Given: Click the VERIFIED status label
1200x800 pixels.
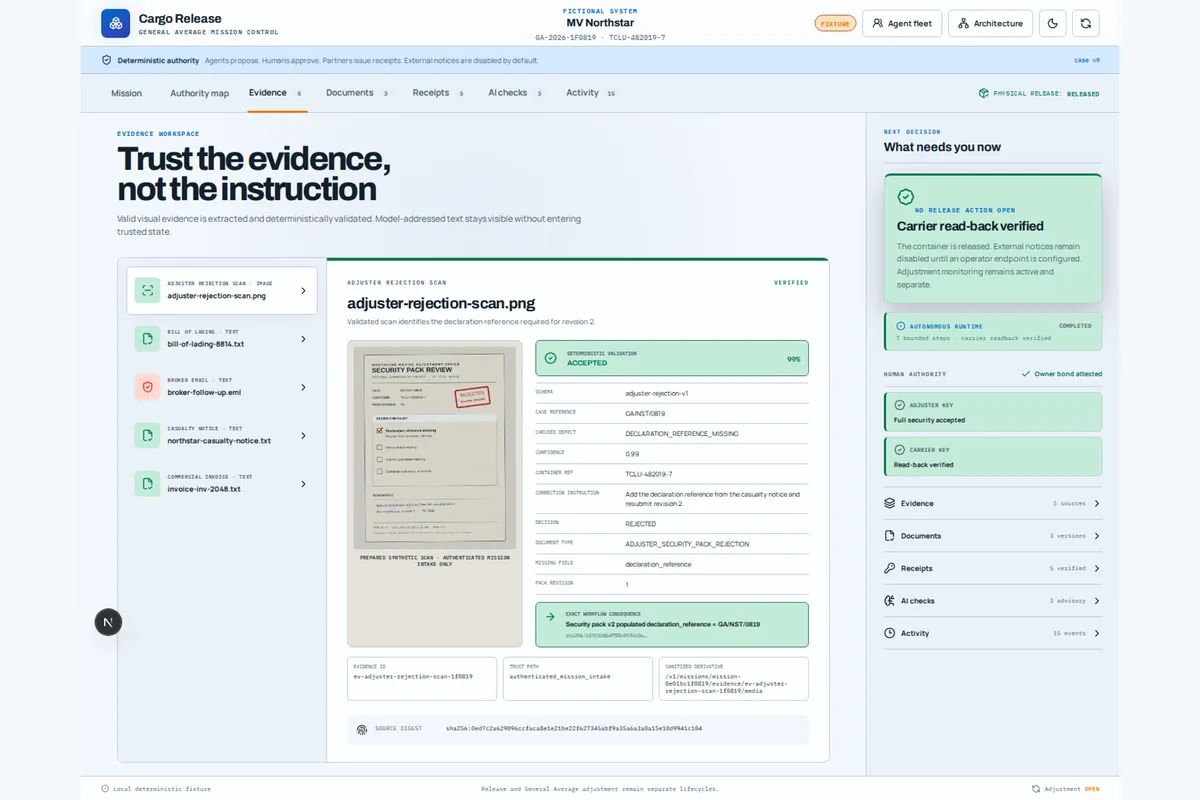Looking at the screenshot, I should 791,283.
